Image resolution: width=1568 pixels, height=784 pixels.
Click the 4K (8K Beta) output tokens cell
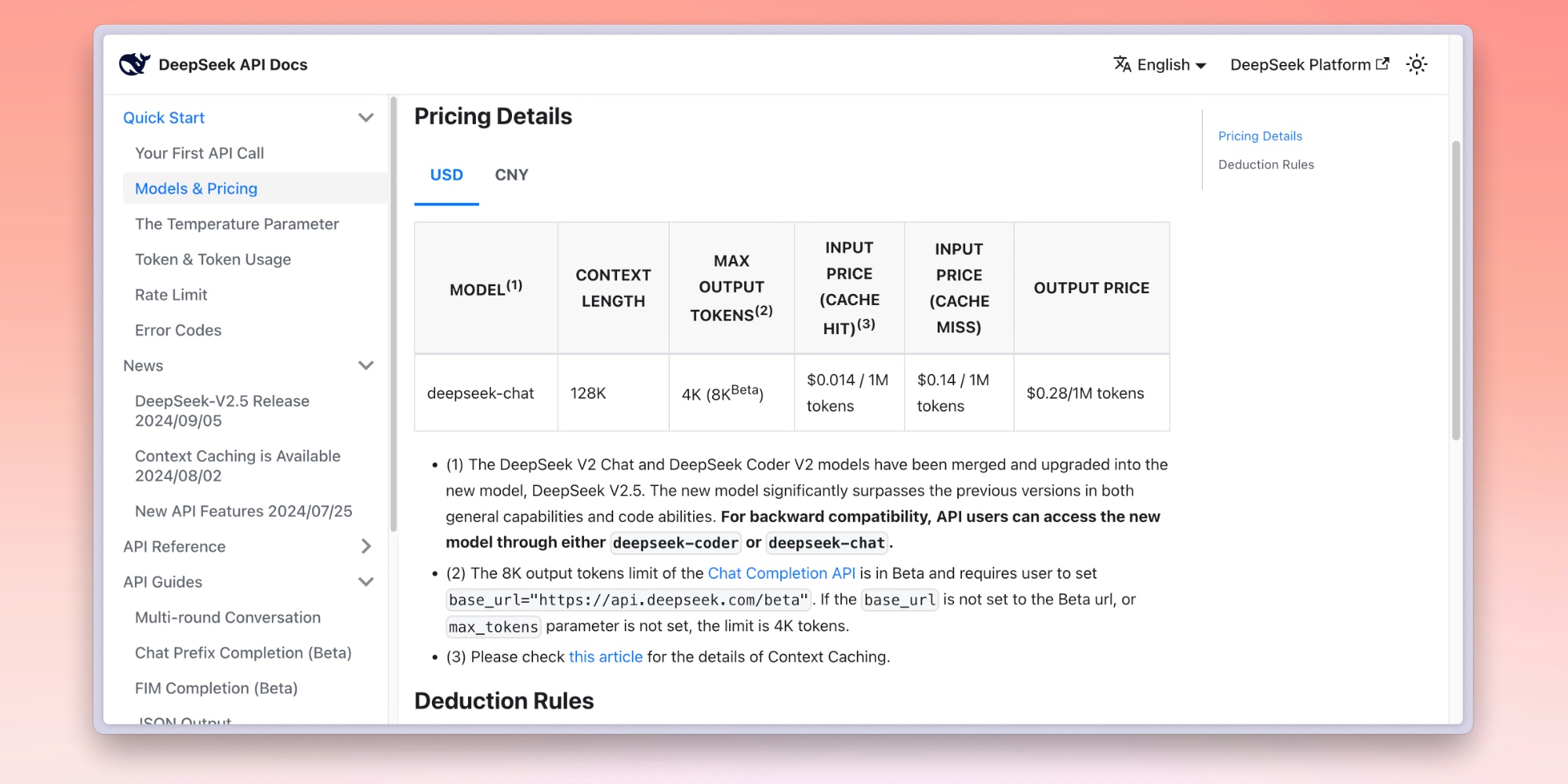[x=731, y=393]
